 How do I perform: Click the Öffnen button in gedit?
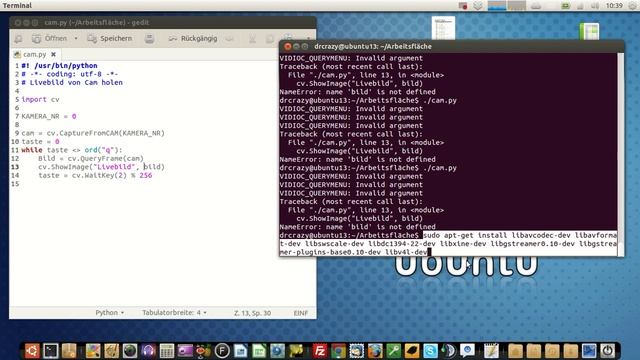(x=49, y=39)
